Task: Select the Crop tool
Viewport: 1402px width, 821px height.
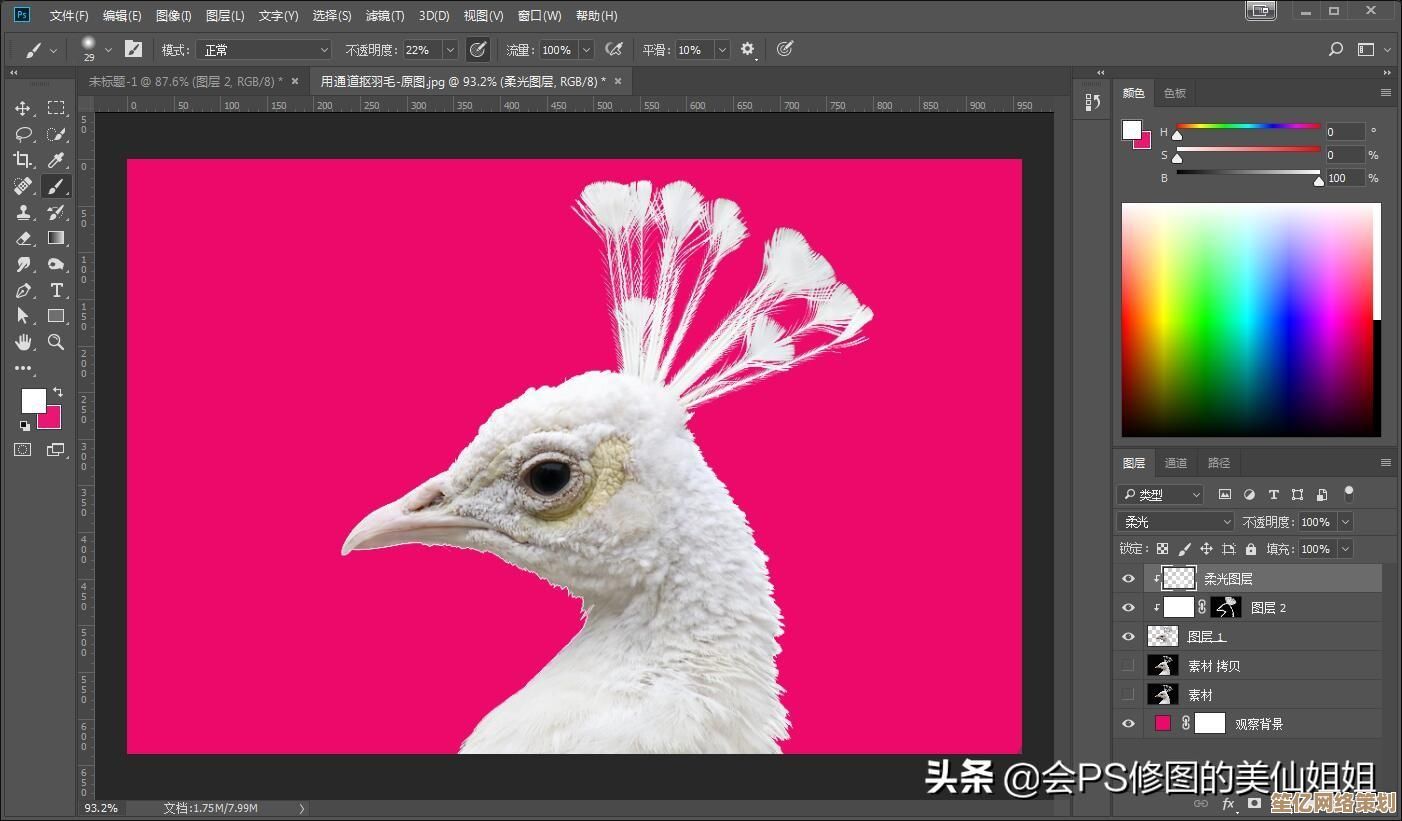Action: 22,160
